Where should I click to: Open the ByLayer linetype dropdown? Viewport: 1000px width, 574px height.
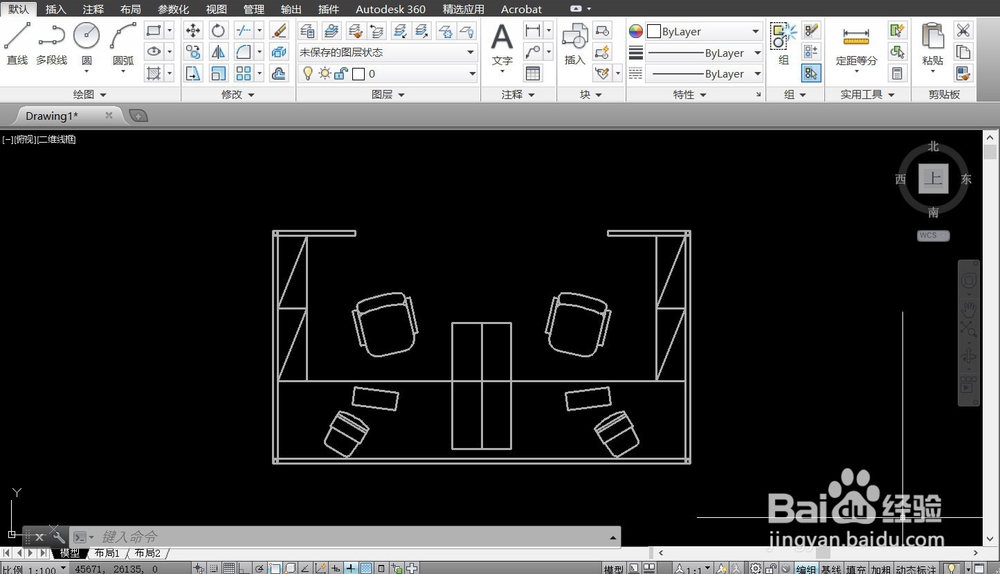click(x=704, y=74)
